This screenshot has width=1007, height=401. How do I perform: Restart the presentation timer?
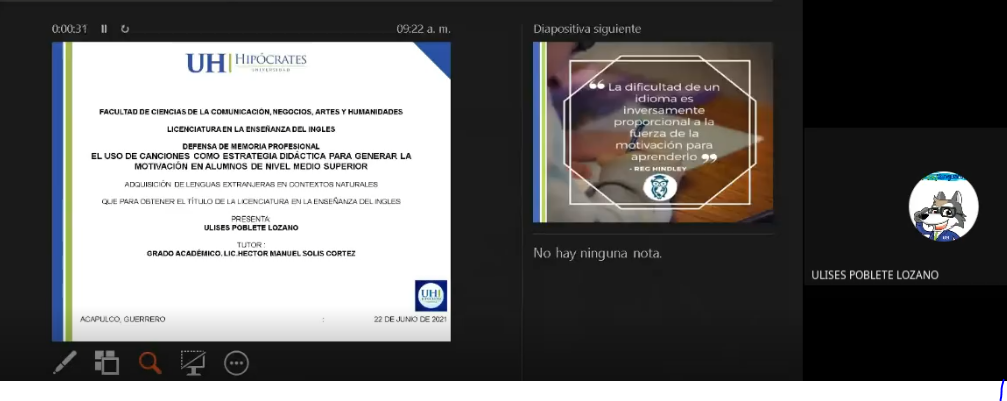(125, 29)
